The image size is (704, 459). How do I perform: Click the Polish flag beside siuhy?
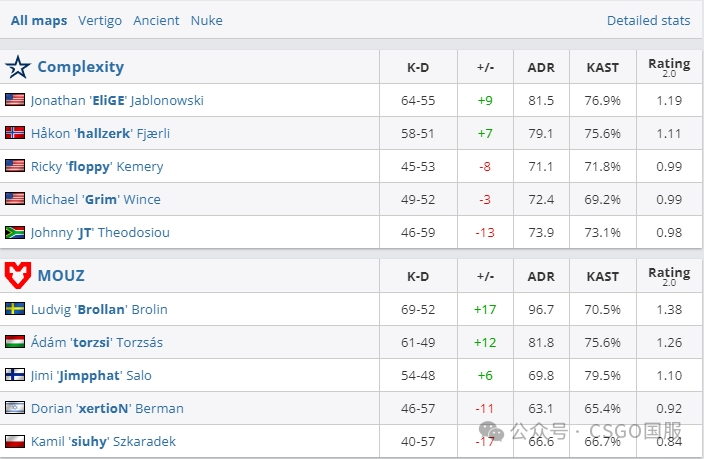pos(15,441)
